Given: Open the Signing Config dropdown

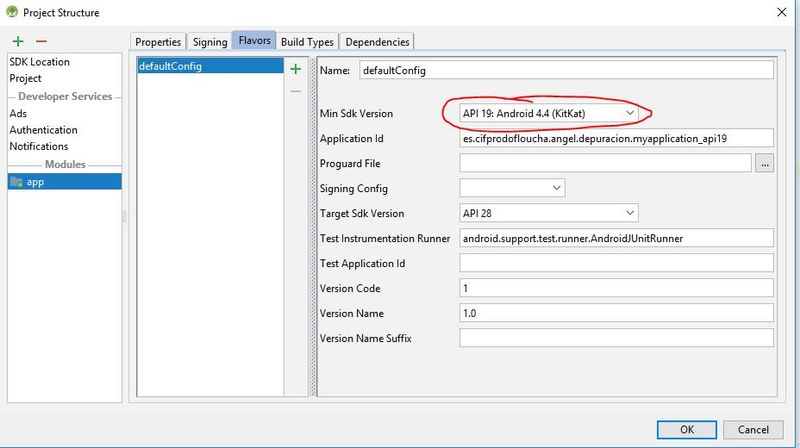Looking at the screenshot, I should [512, 188].
